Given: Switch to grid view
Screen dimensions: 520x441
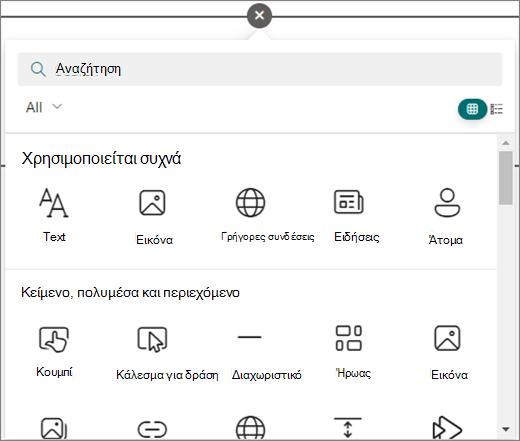Looking at the screenshot, I should (472, 109).
